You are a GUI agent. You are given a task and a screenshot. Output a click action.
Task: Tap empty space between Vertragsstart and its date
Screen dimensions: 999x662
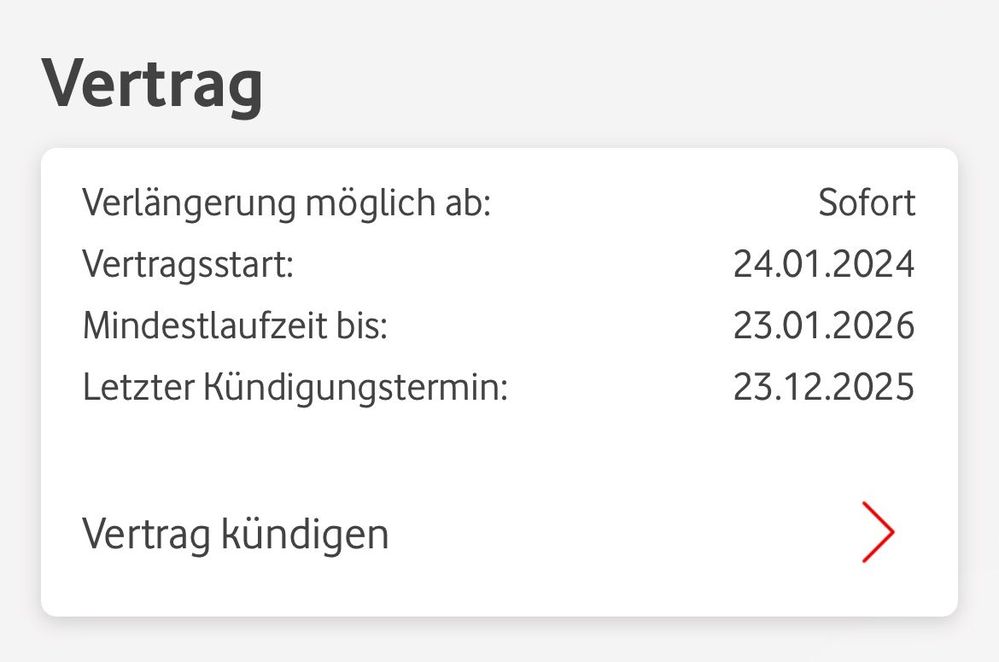510,265
